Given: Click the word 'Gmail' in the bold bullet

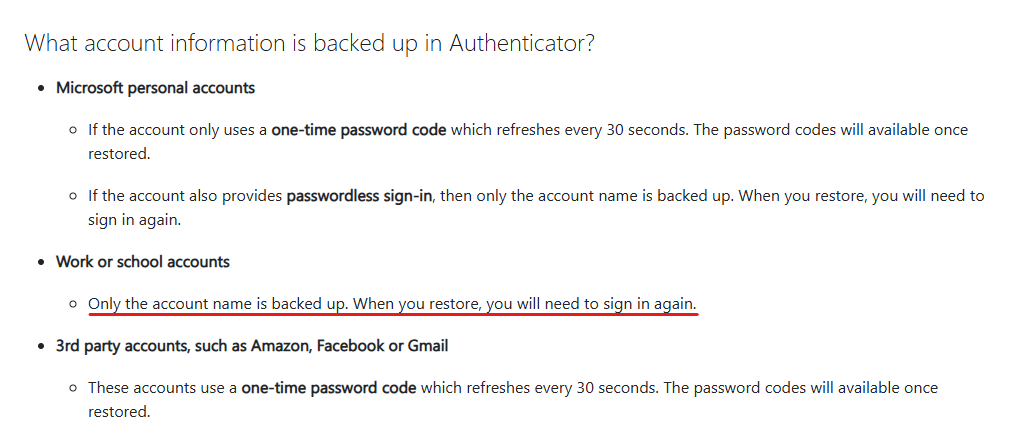Looking at the screenshot, I should tap(428, 346).
